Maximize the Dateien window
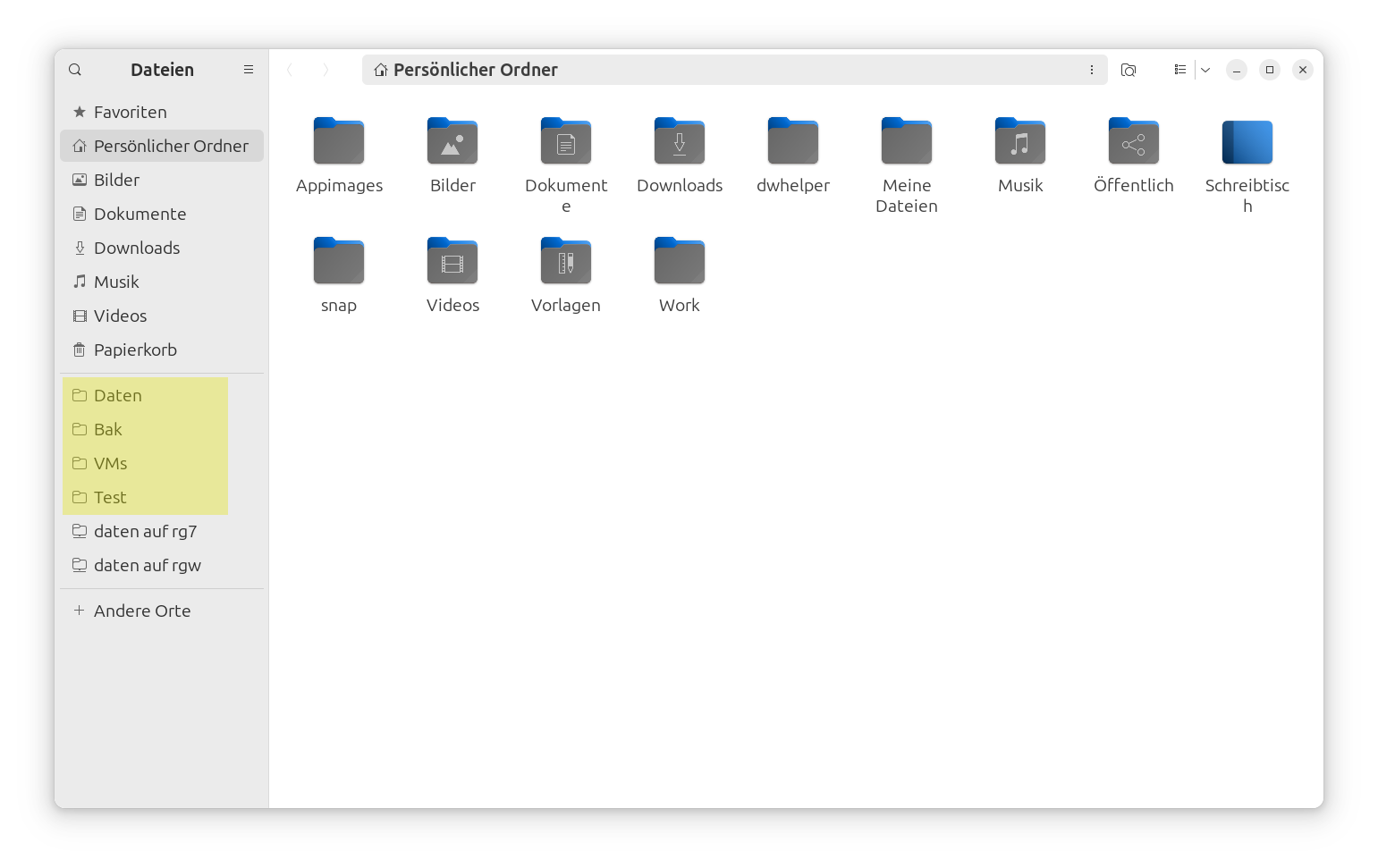 [1270, 70]
